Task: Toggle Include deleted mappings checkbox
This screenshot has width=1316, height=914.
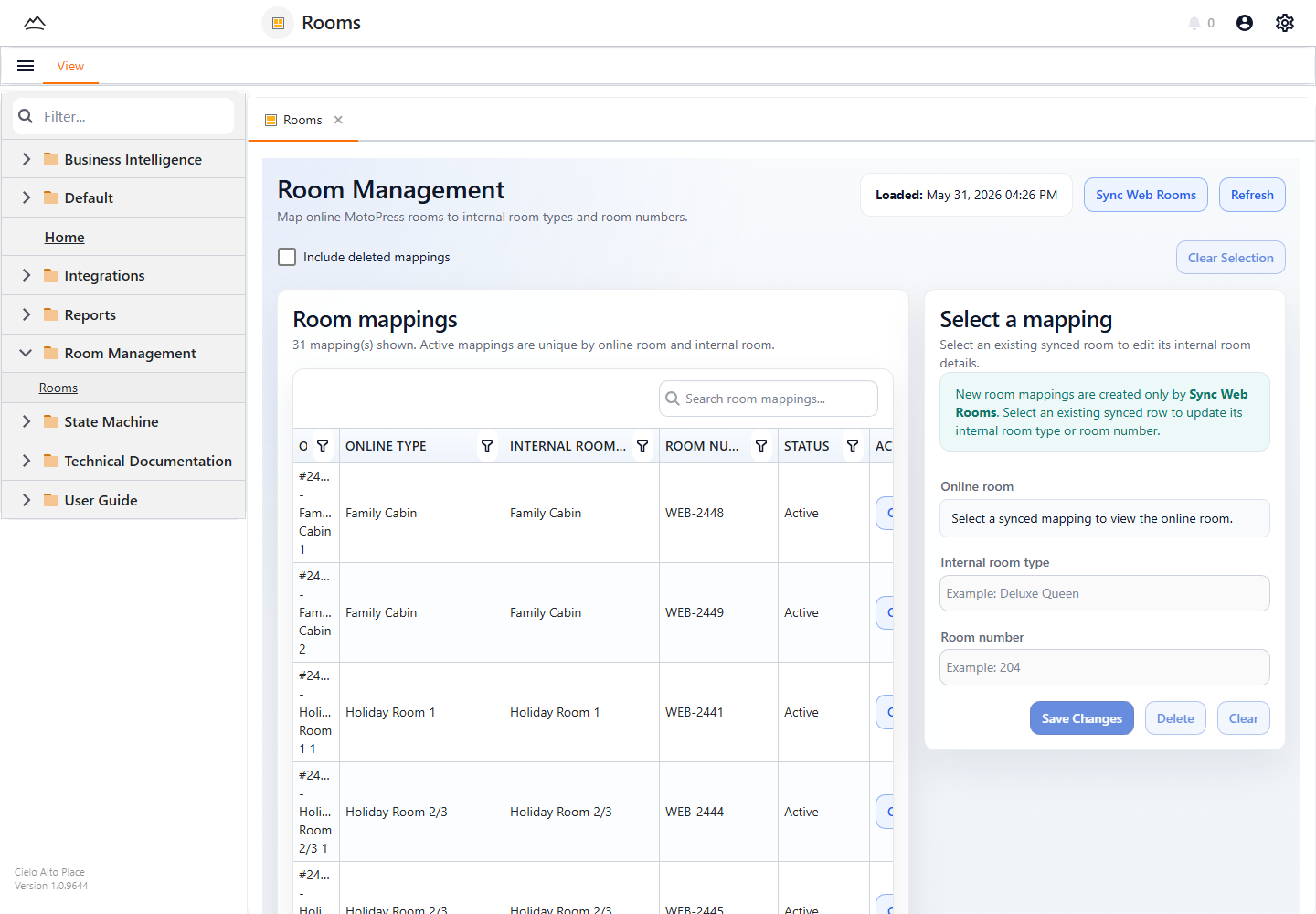Action: [x=287, y=257]
